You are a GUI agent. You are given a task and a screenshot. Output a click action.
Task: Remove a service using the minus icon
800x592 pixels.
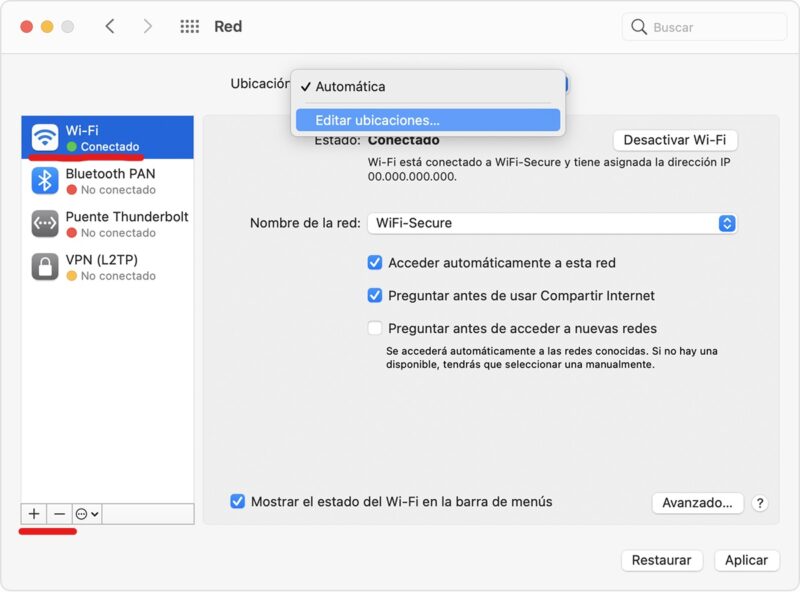pyautogui.click(x=60, y=513)
